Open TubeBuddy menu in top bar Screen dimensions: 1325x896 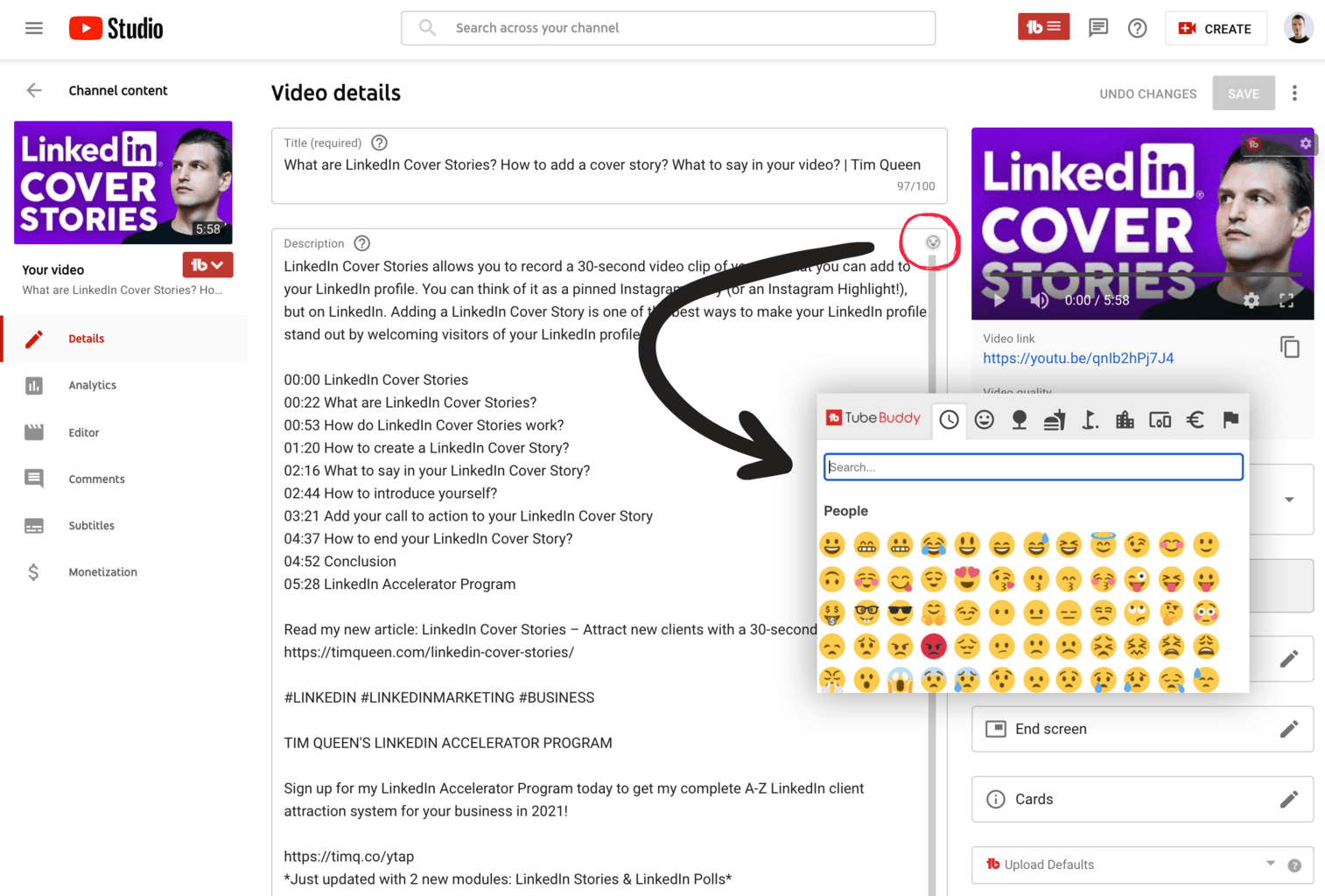tap(1043, 27)
